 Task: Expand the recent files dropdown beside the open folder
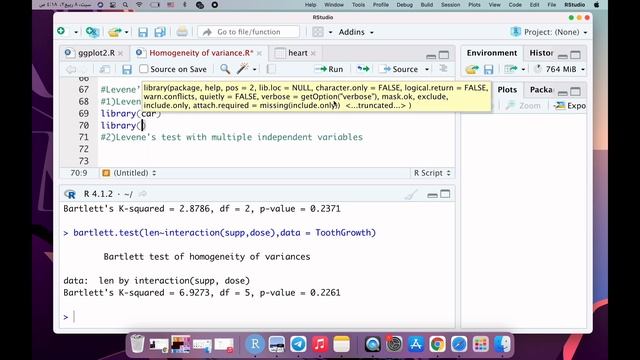pyautogui.click(x=127, y=32)
